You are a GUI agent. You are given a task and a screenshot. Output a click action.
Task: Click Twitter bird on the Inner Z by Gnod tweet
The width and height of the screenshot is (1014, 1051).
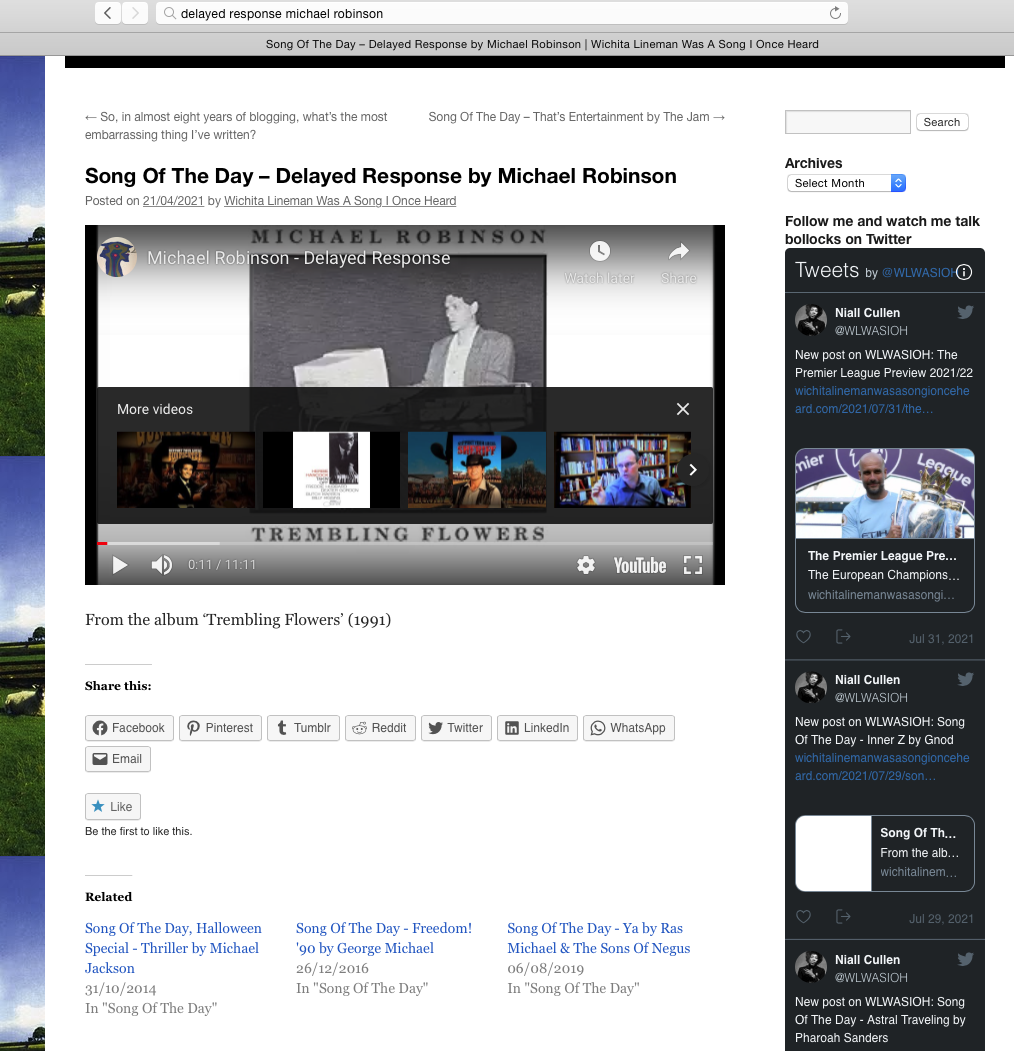[965, 680]
